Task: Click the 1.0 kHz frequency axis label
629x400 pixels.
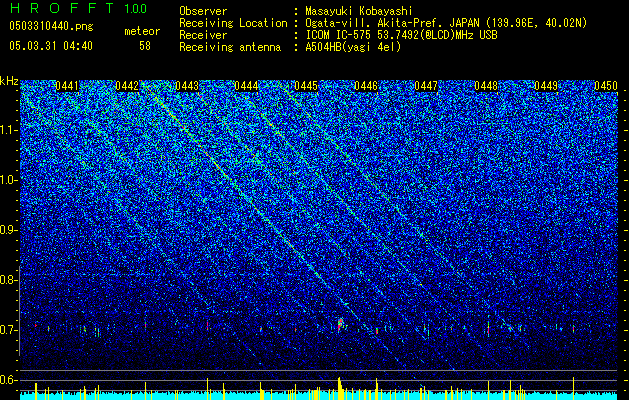Action: coord(8,180)
